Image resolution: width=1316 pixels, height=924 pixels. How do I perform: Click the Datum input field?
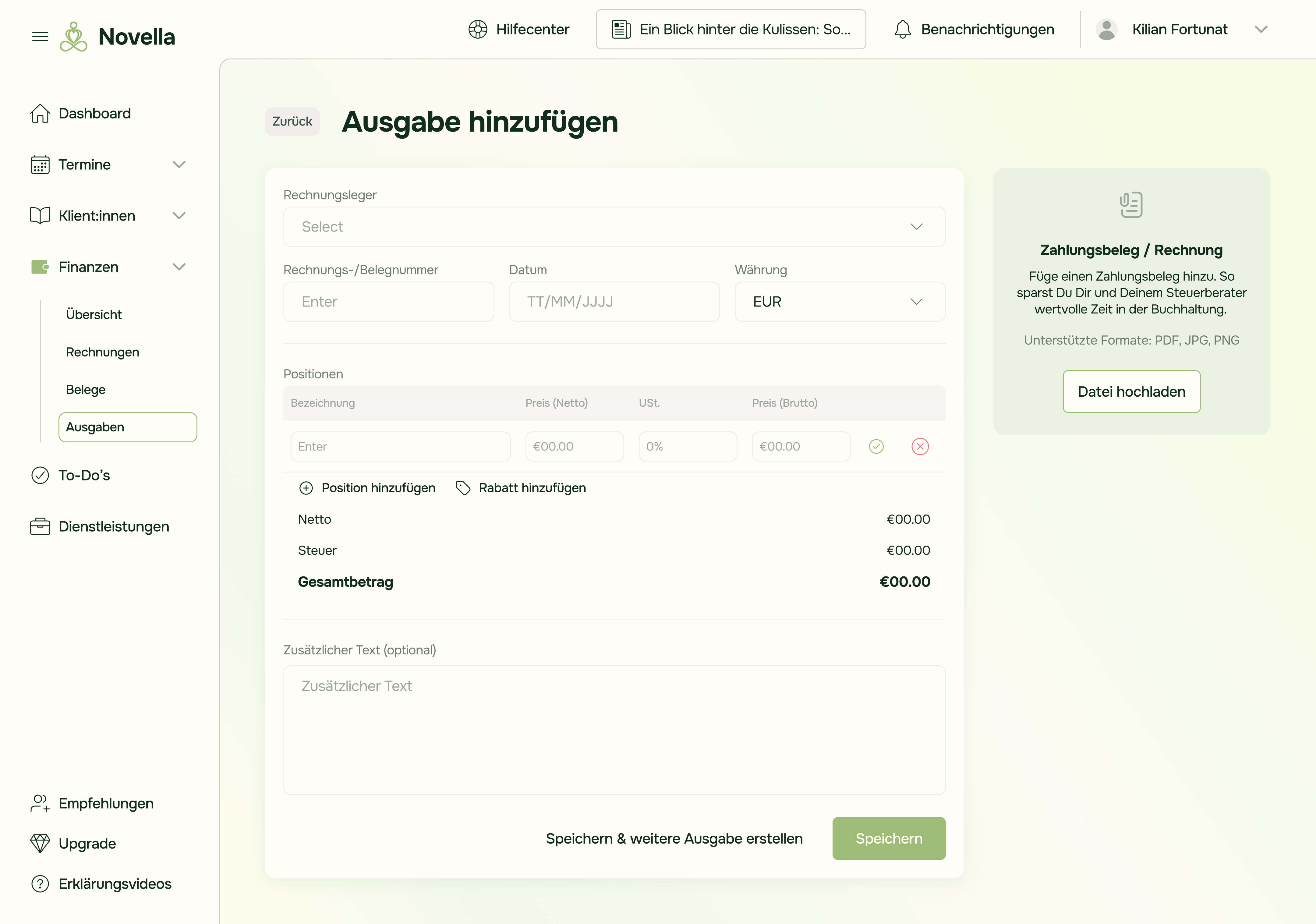pos(614,302)
